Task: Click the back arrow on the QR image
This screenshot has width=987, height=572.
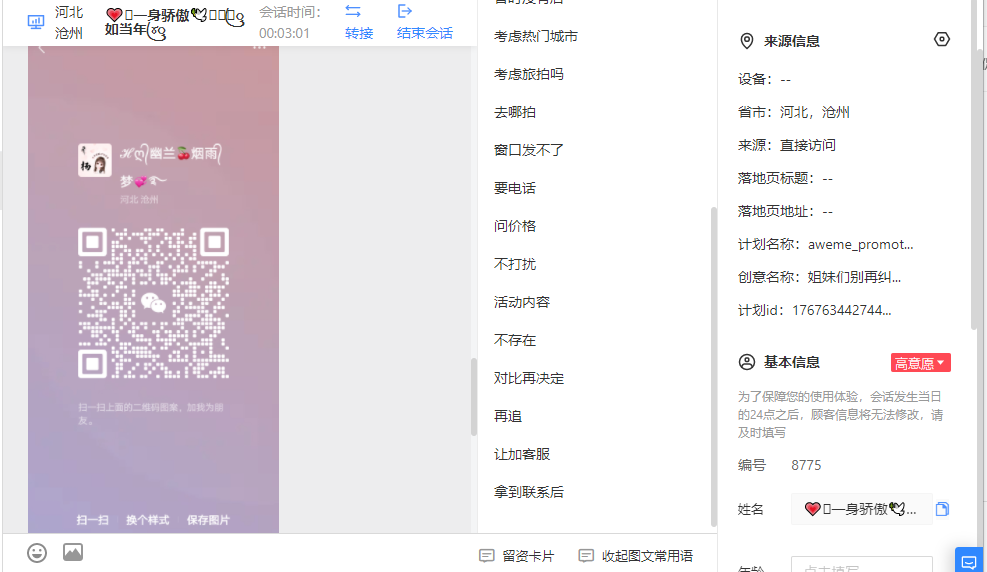Action: click(x=42, y=48)
